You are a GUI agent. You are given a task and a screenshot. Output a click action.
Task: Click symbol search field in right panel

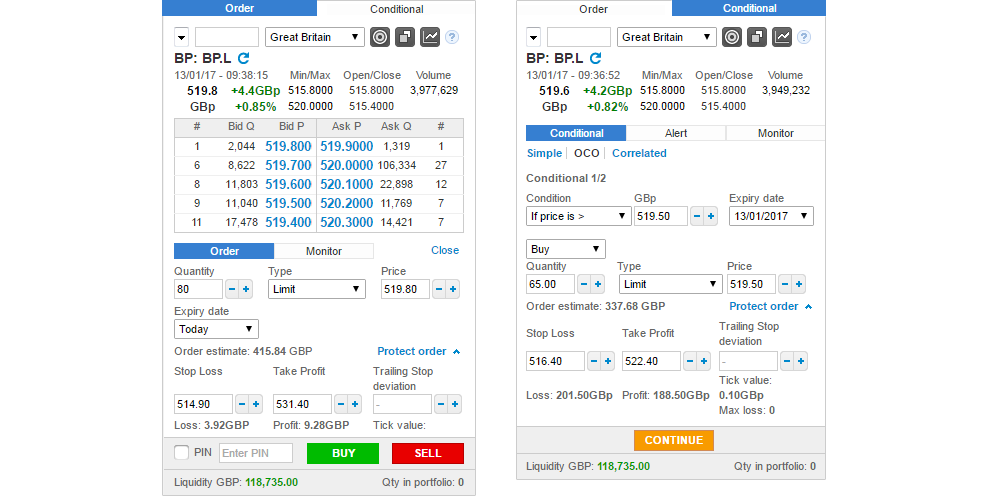click(578, 37)
